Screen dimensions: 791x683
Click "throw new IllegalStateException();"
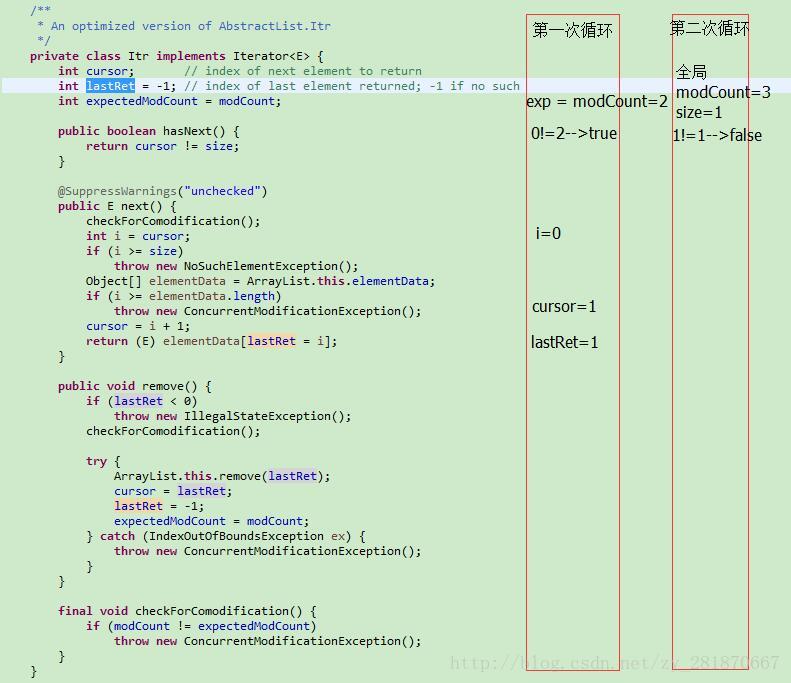point(233,416)
